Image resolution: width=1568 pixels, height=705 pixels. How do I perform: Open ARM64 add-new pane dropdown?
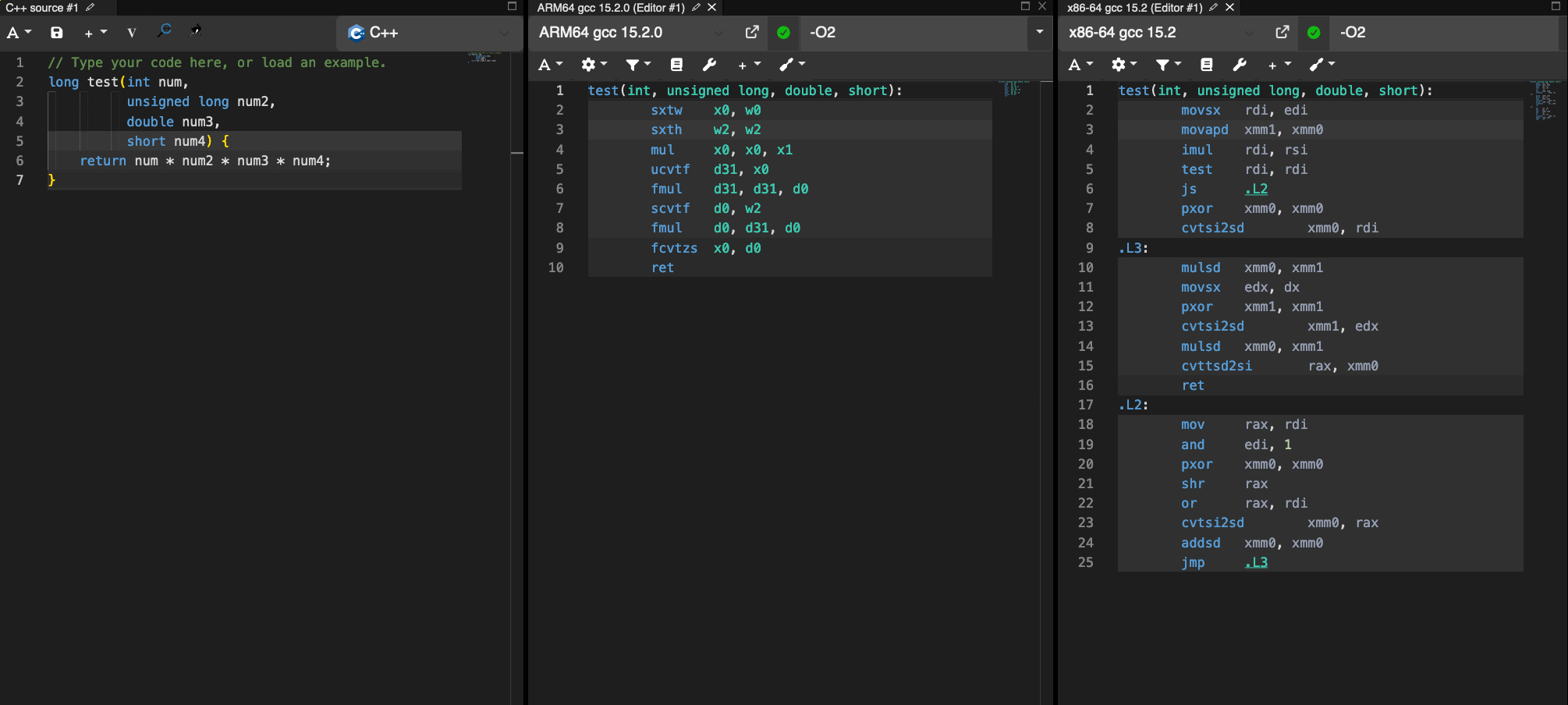pos(749,65)
